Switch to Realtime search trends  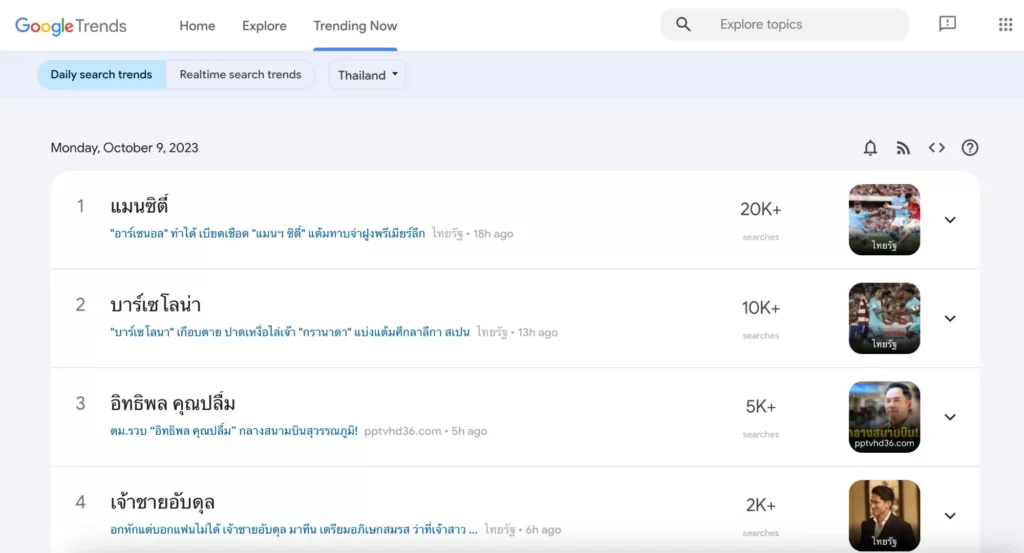pyautogui.click(x=240, y=74)
